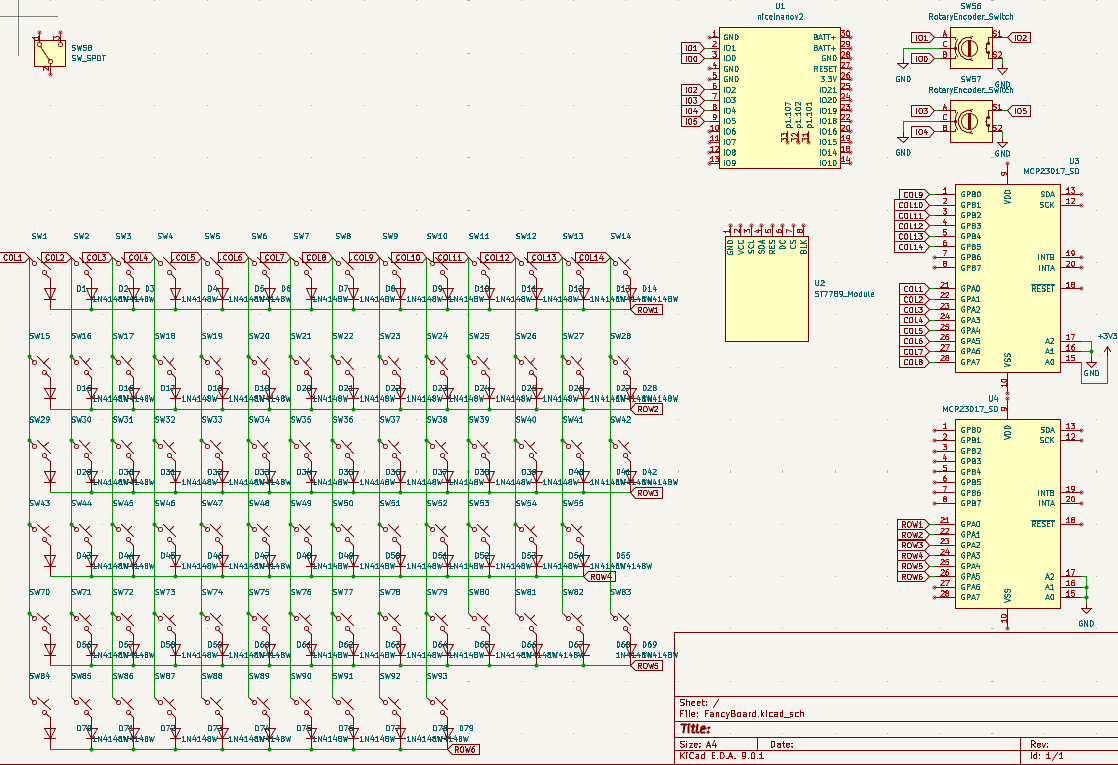Select the ROW6 label at matrix bottom
Image resolution: width=1118 pixels, height=765 pixels.
[464, 750]
